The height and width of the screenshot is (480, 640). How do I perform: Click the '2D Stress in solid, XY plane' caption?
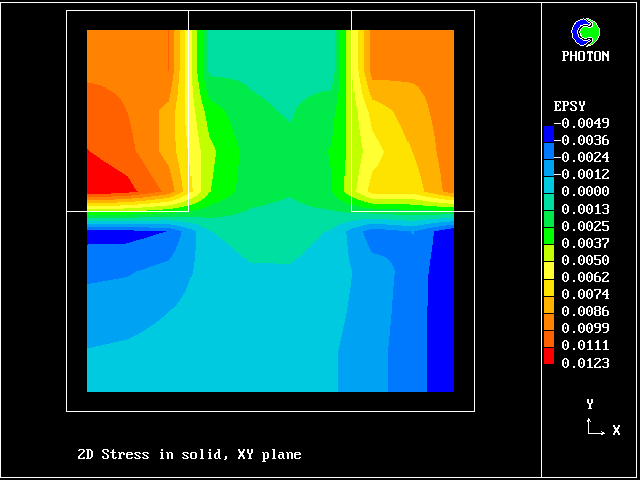coord(189,454)
